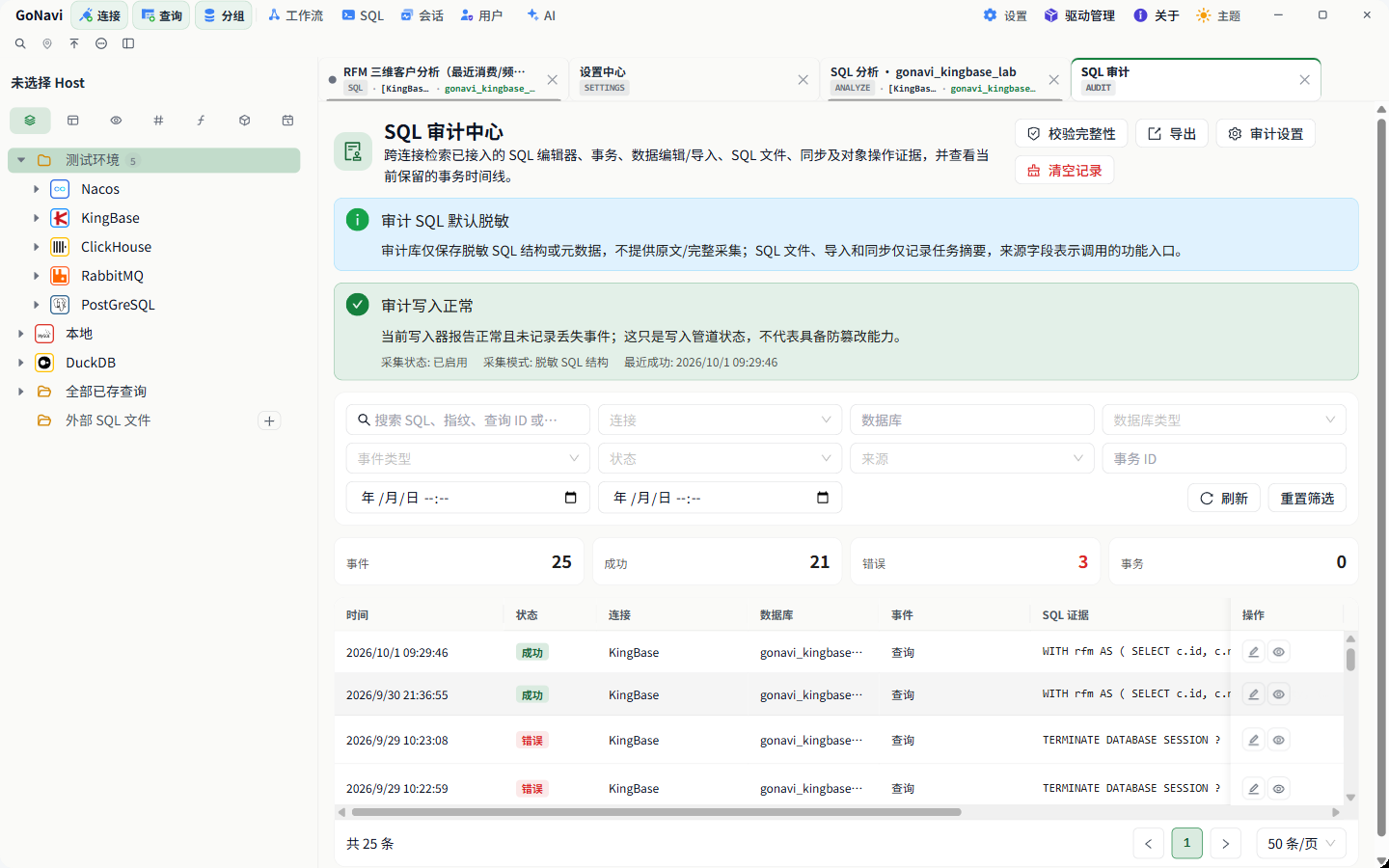Viewport: 1389px width, 868px height.
Task: Focus the 搜索 SQL search field
Action: click(x=468, y=420)
